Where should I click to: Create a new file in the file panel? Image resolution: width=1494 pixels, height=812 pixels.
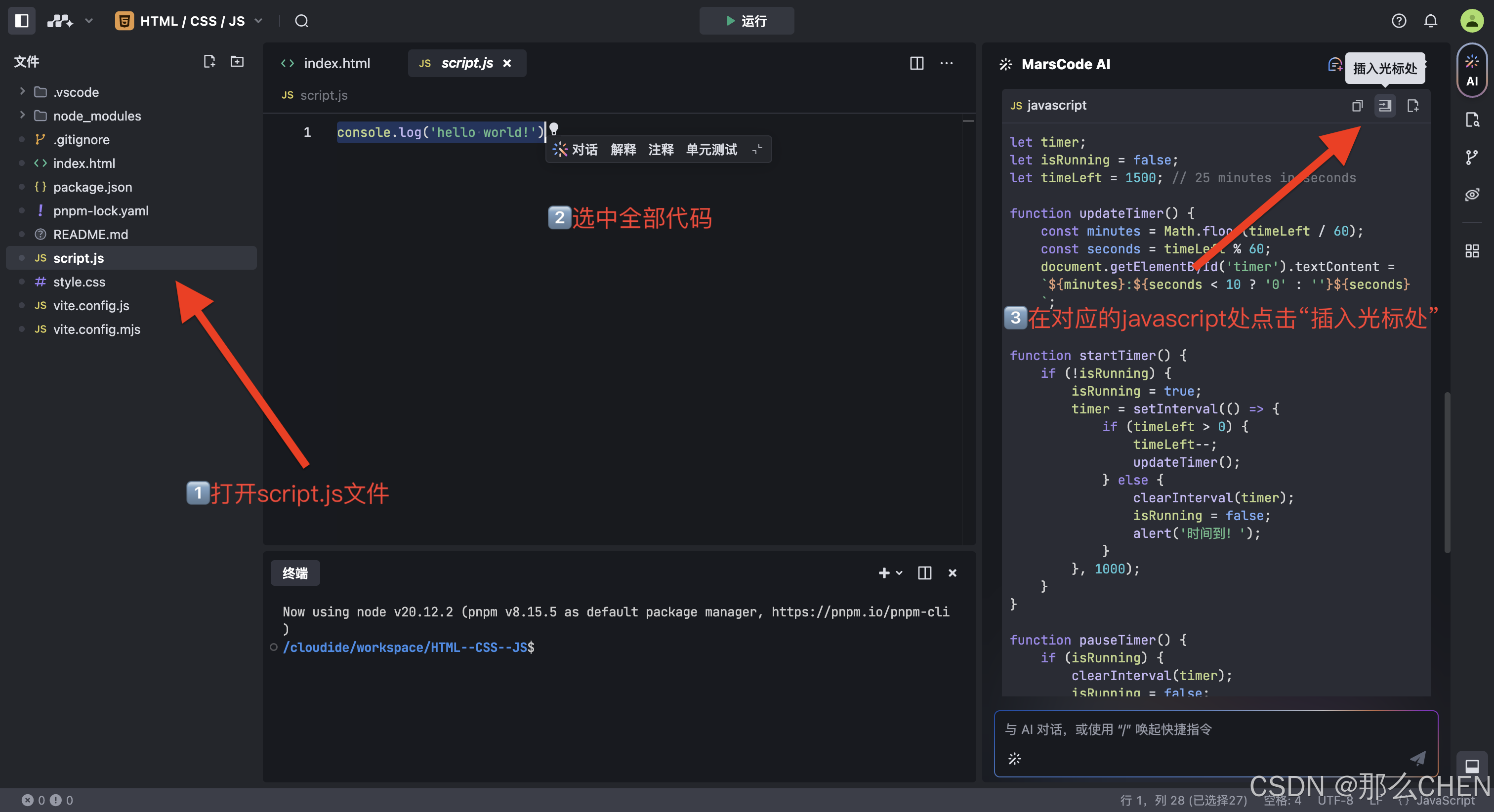click(209, 61)
